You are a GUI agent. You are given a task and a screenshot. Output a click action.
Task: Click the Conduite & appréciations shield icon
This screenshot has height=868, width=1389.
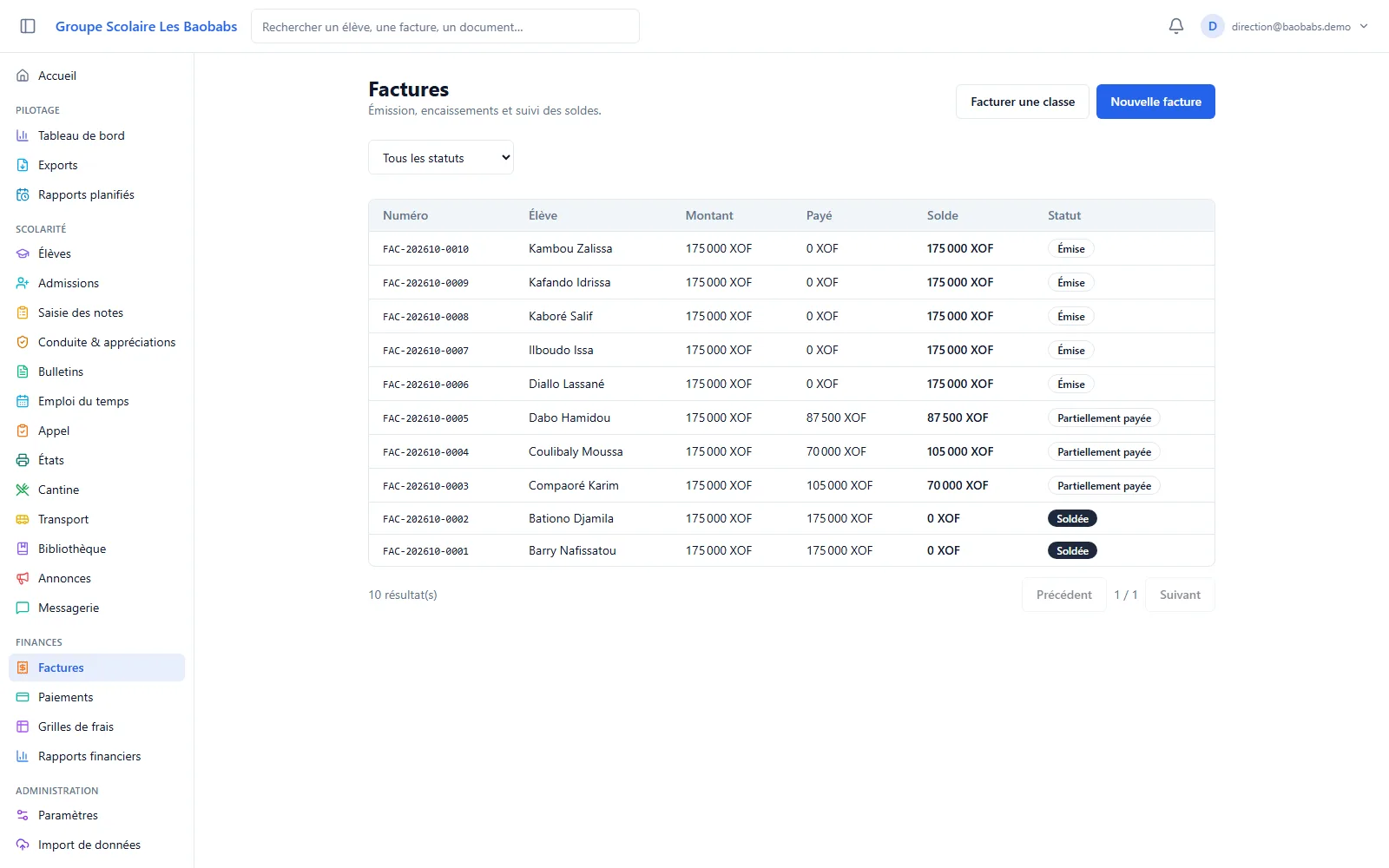(x=23, y=342)
